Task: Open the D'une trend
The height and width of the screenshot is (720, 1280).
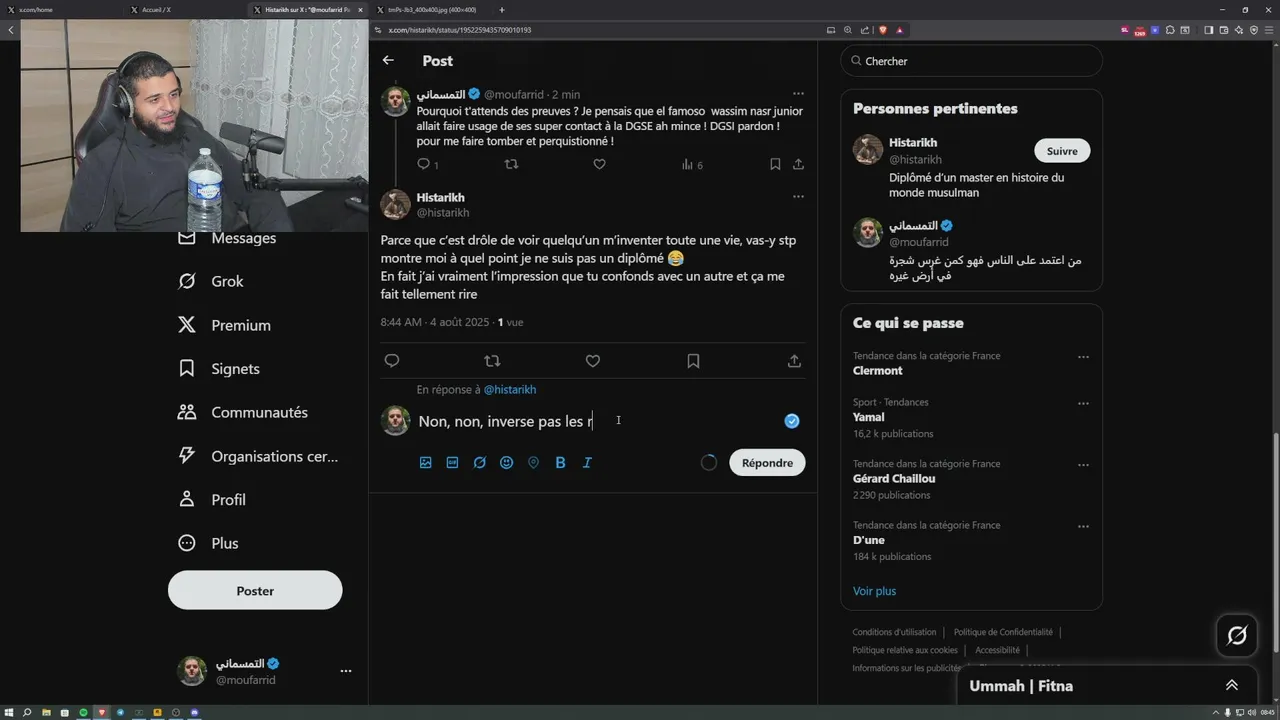Action: pyautogui.click(x=869, y=540)
